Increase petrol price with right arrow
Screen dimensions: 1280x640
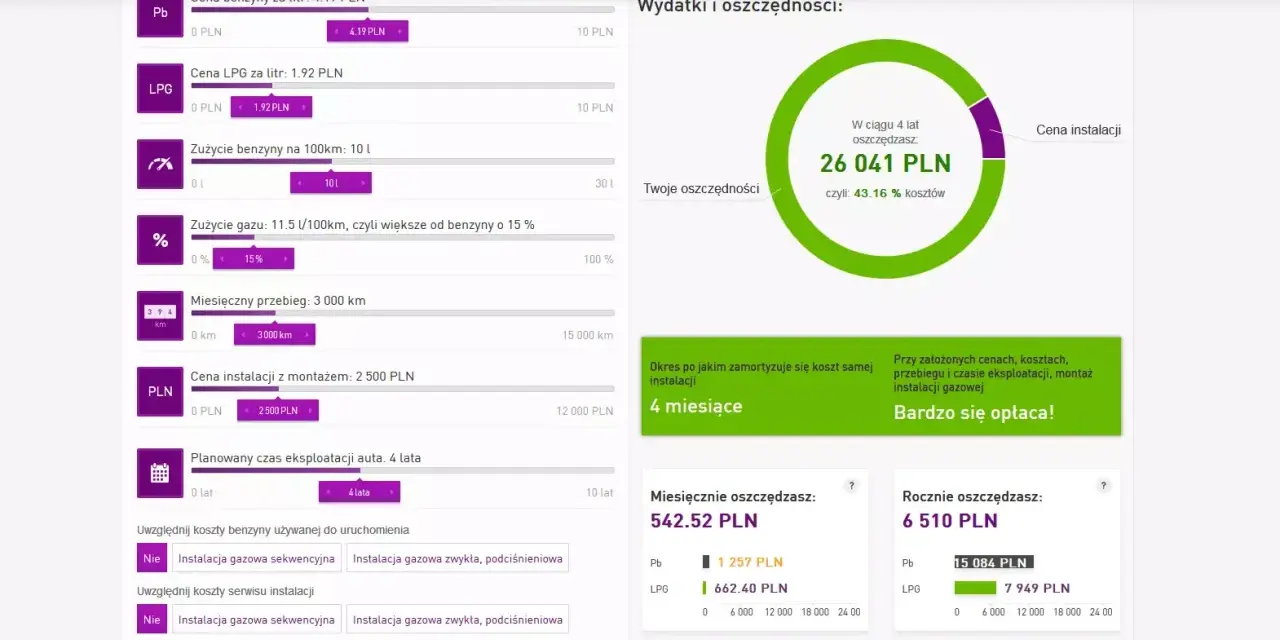[400, 32]
